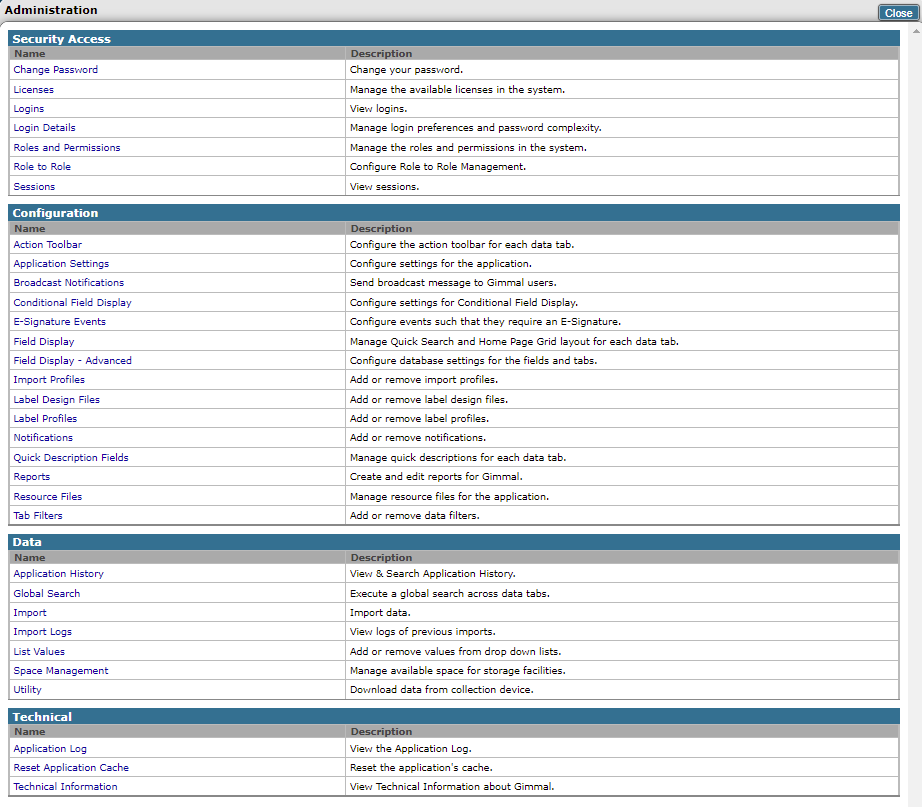Open Field Display - Advanced
This screenshot has height=807, width=922.
(72, 361)
